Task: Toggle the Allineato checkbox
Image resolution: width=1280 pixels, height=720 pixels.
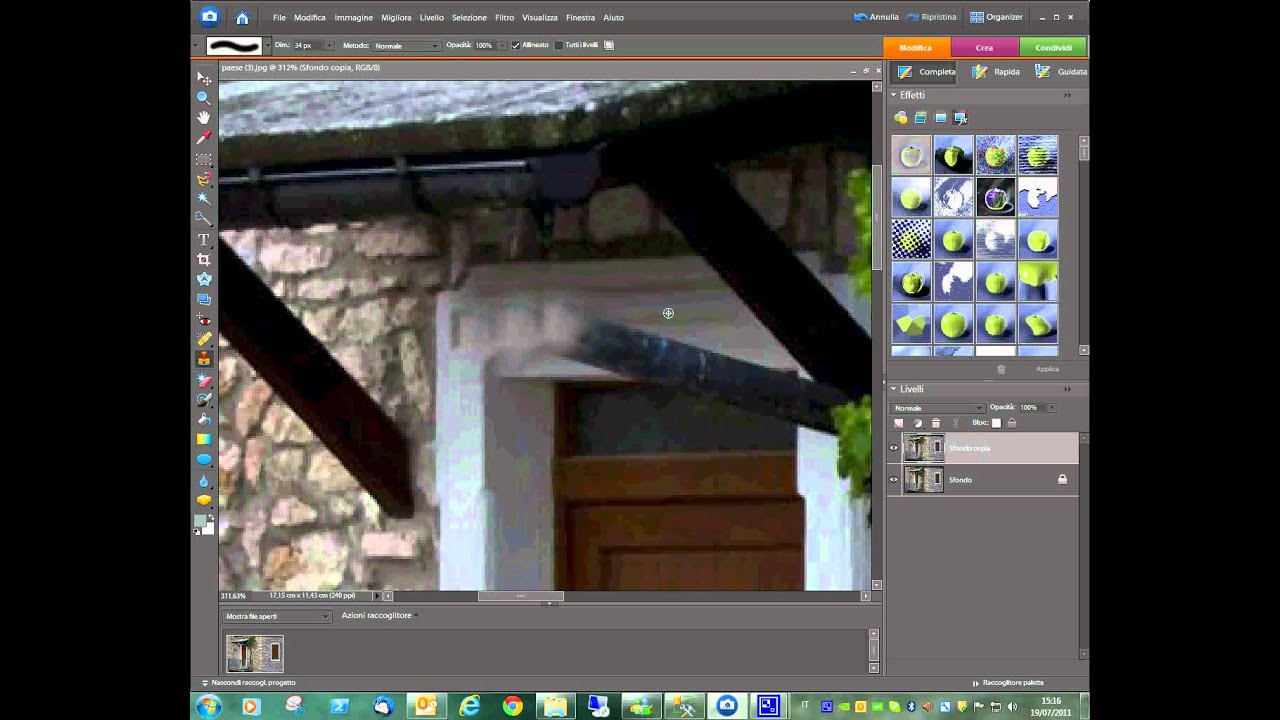Action: 516,45
